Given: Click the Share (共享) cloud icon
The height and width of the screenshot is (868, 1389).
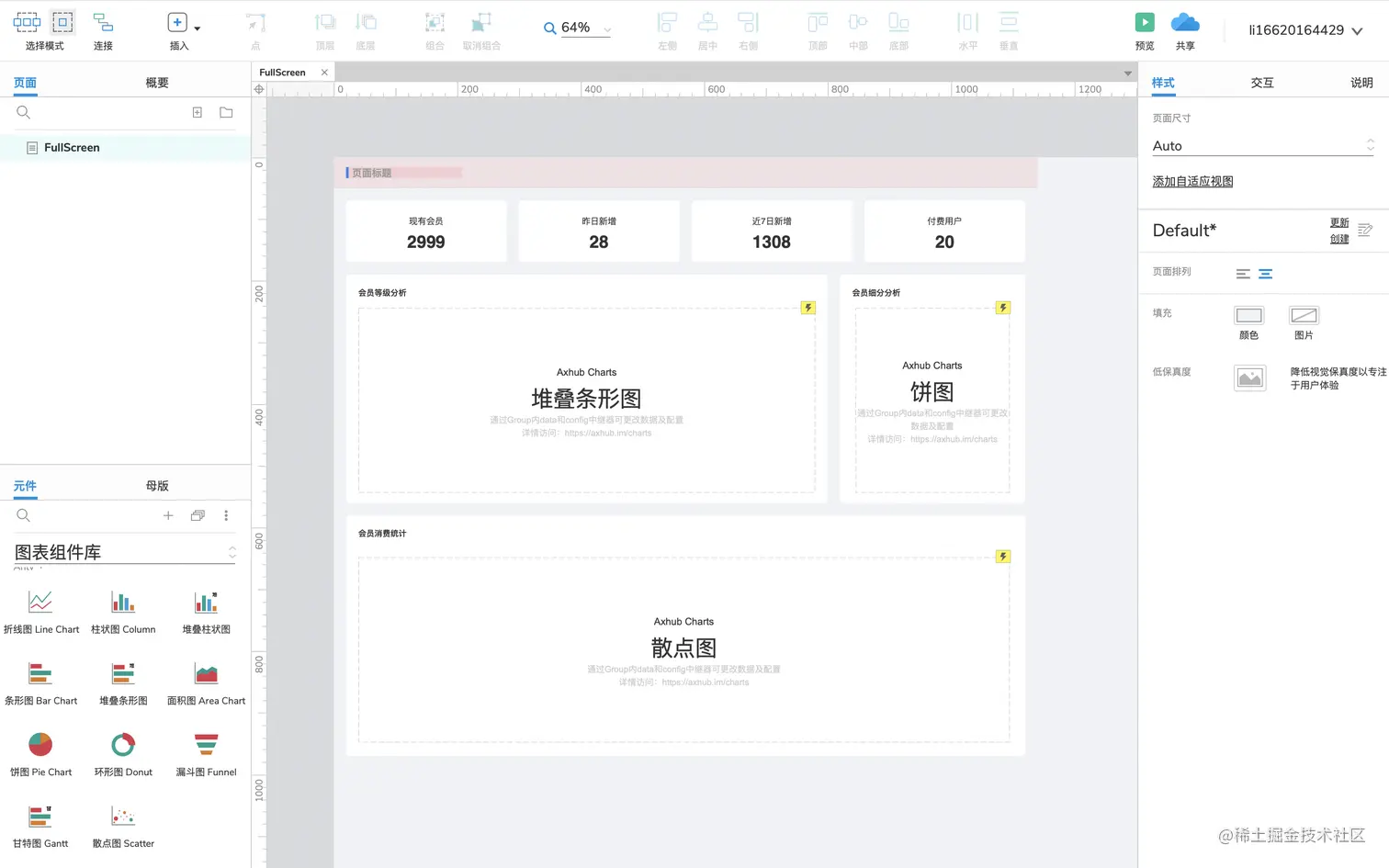Looking at the screenshot, I should click(x=1185, y=22).
